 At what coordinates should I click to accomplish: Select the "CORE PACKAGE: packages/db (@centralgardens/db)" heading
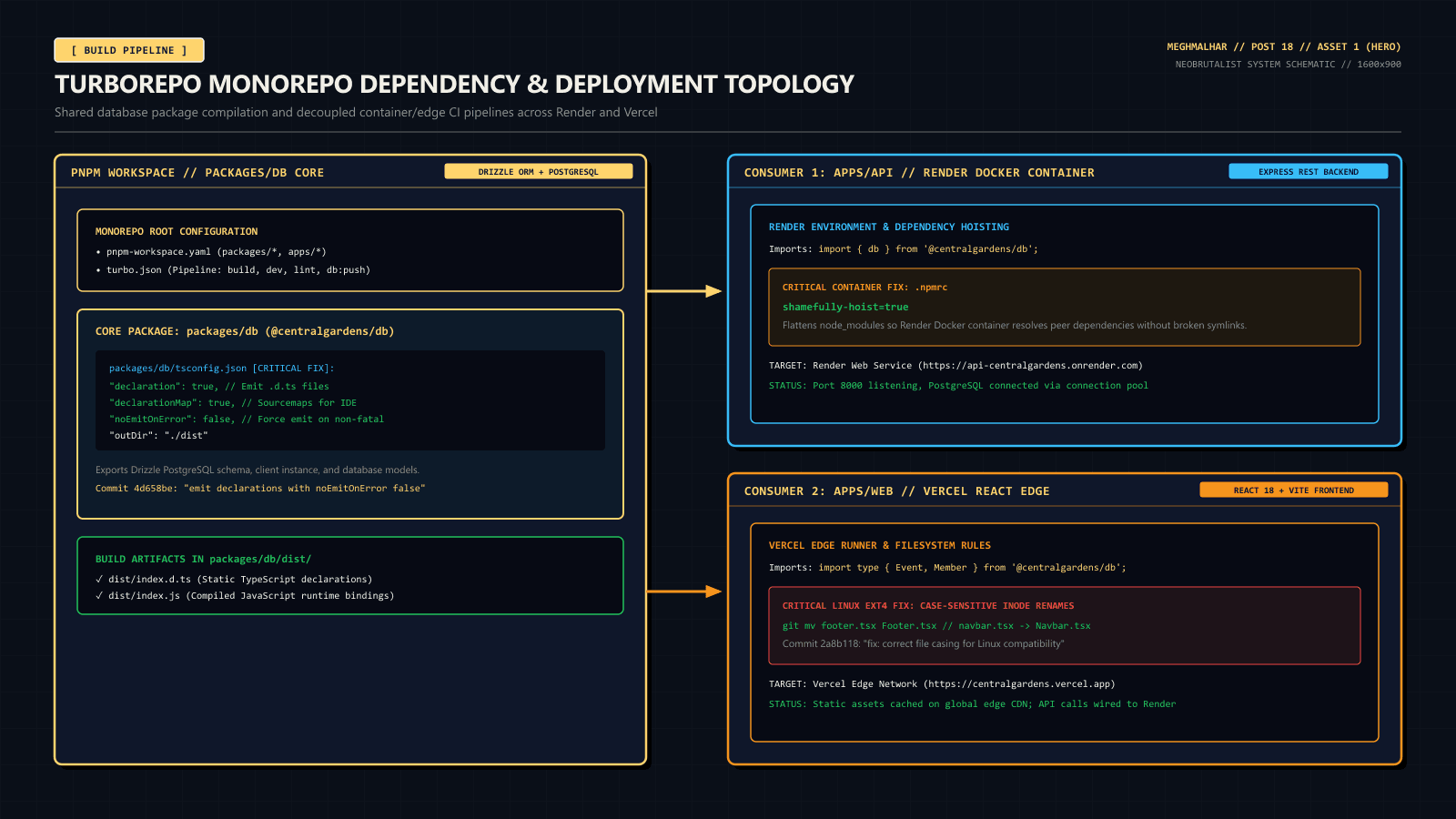tap(245, 332)
